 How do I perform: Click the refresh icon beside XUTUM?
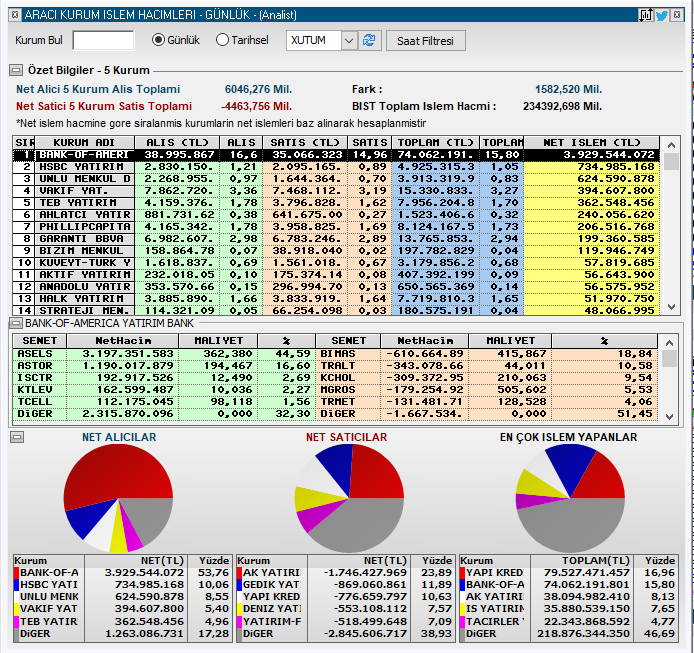[370, 41]
